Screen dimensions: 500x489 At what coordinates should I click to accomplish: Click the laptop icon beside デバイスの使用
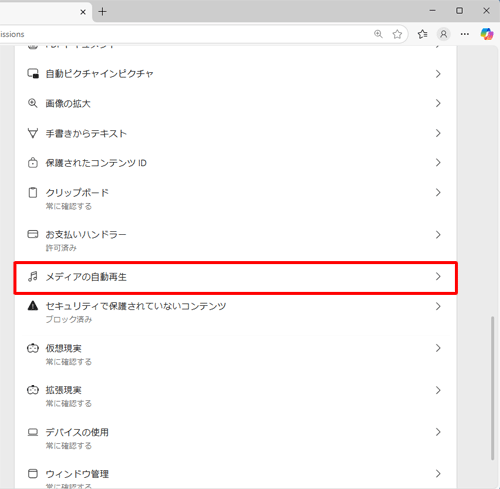coord(33,432)
